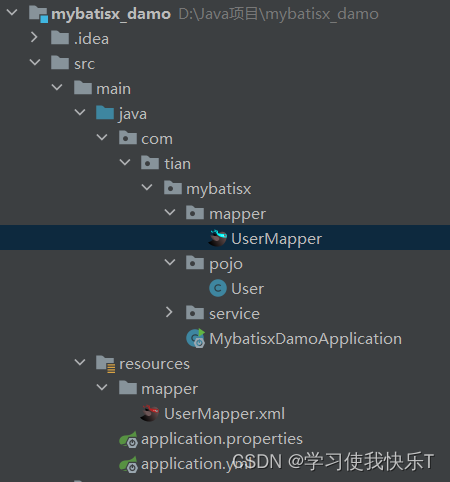Select the application.properties file
Viewport: 450px width, 482px height.
coord(222,439)
